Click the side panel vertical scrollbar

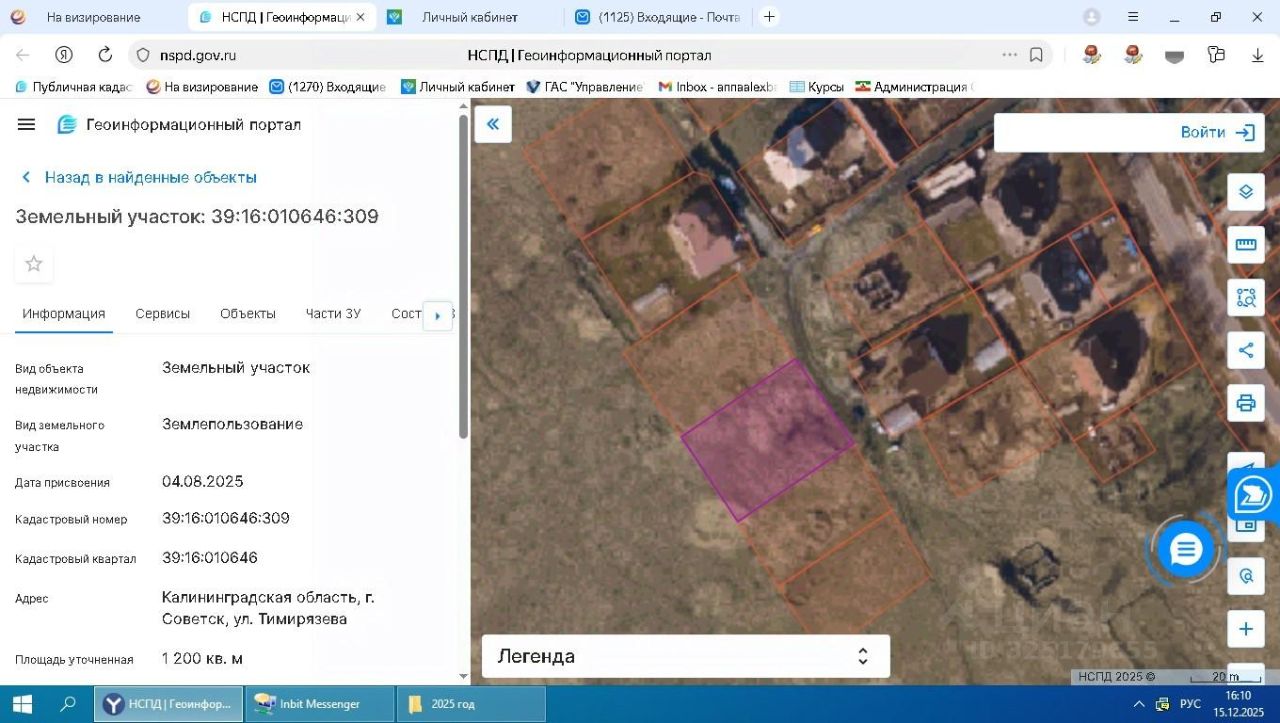(463, 275)
